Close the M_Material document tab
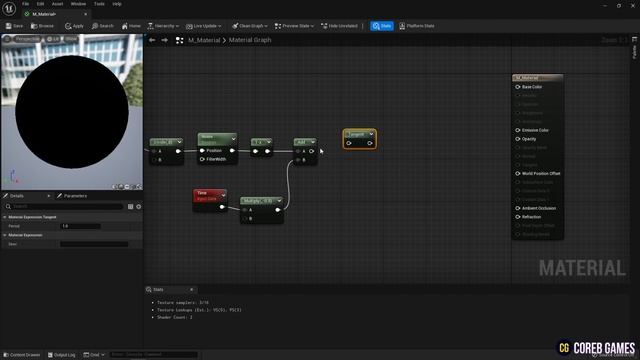The image size is (640, 360). [x=86, y=14]
